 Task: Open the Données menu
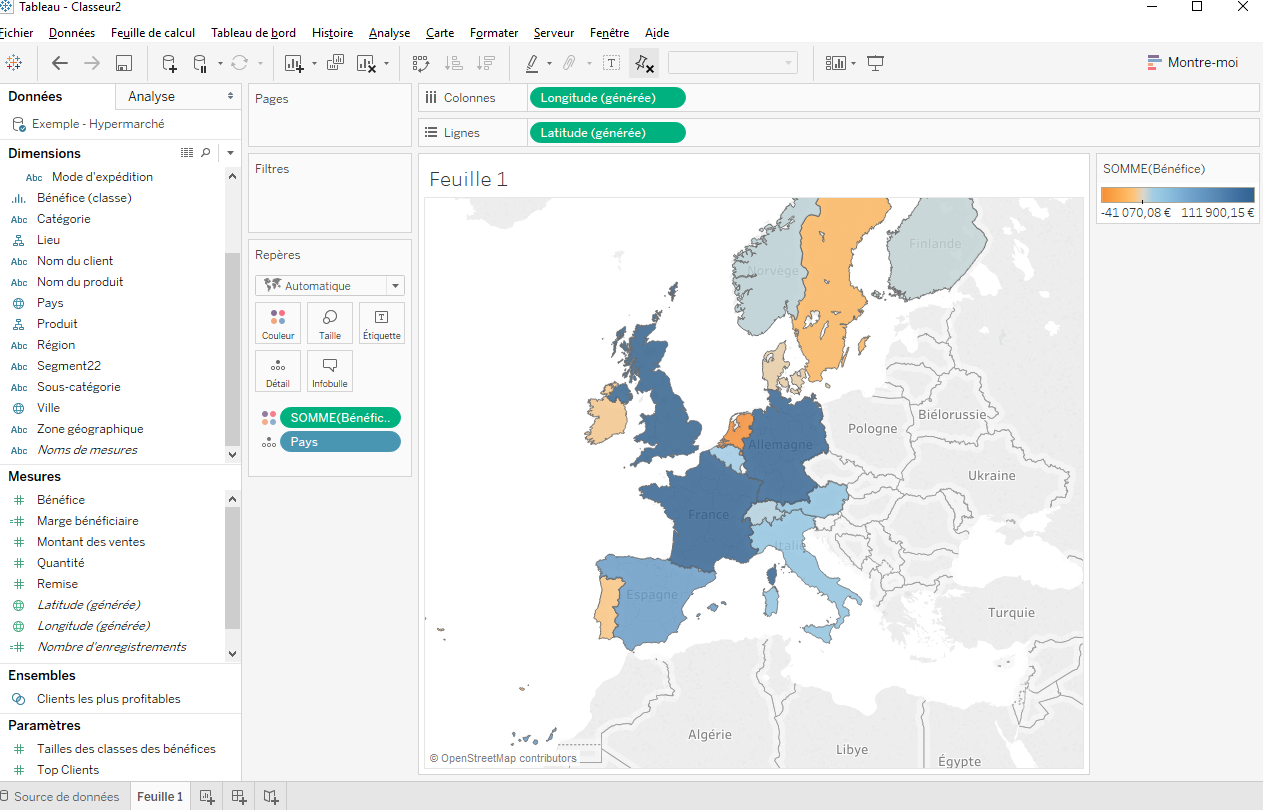tap(72, 33)
